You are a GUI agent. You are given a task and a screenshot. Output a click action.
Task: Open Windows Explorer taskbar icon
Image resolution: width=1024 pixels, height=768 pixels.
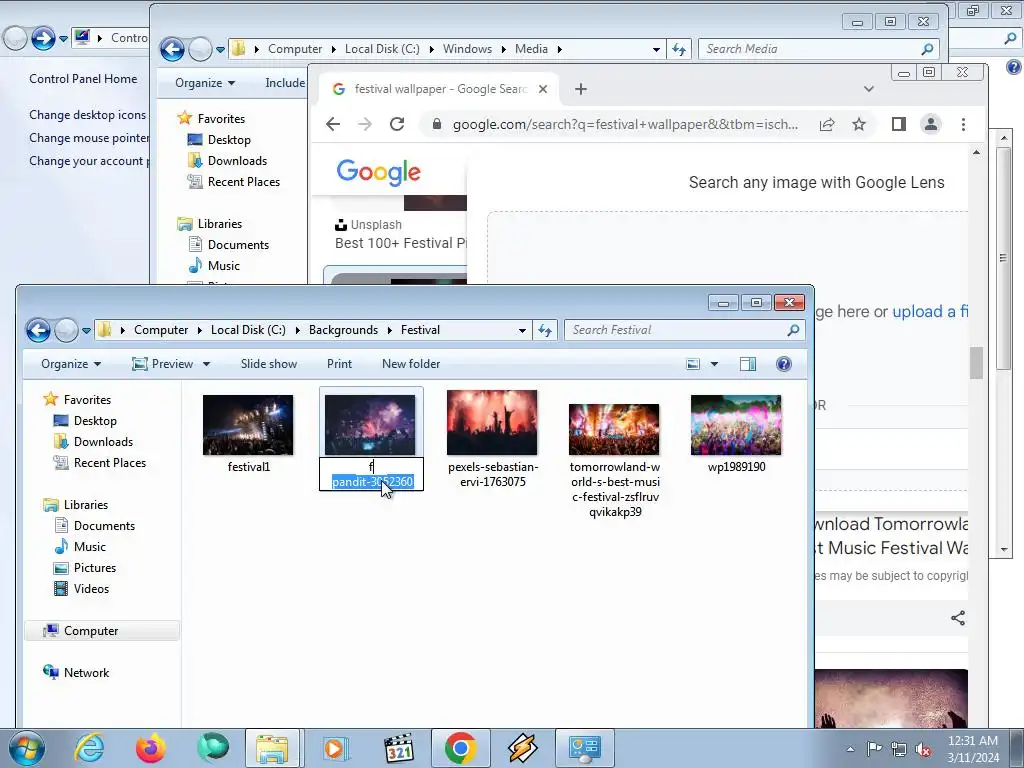[272, 748]
